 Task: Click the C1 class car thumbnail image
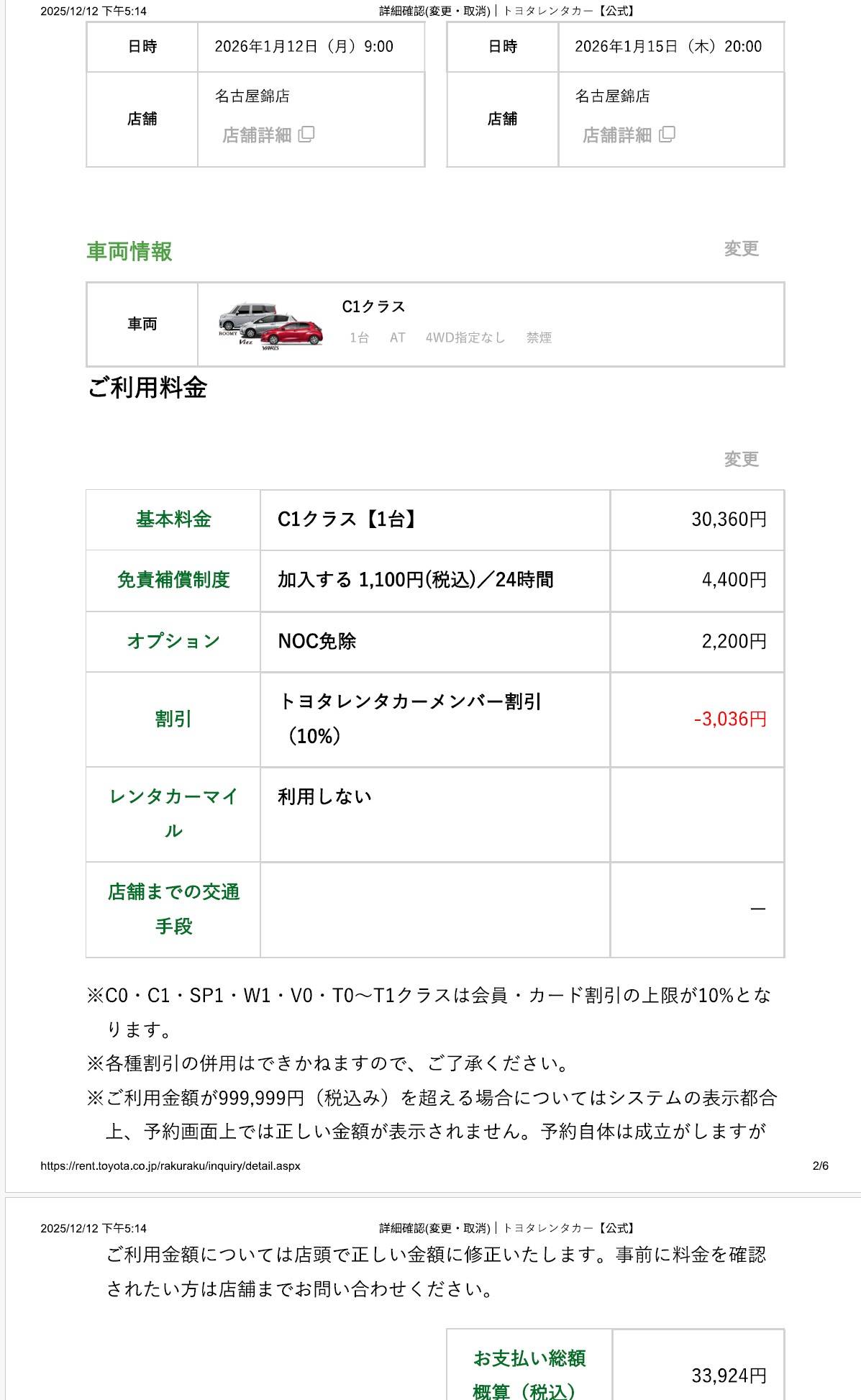[x=271, y=325]
